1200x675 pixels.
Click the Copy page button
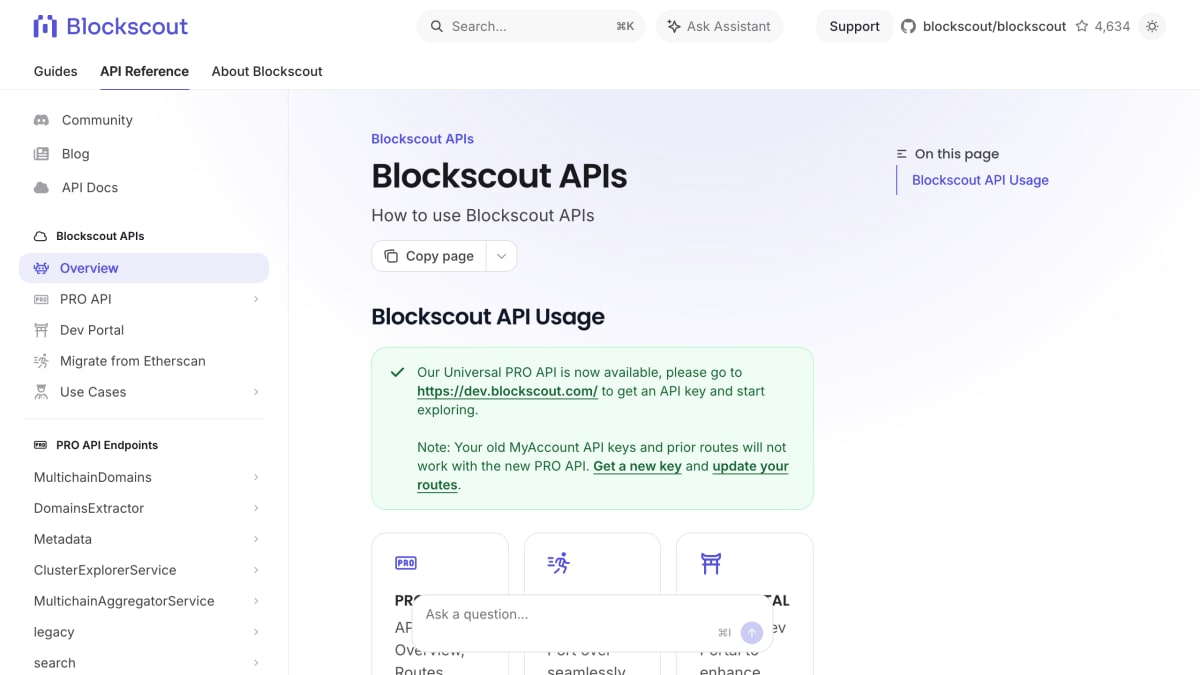(x=429, y=256)
